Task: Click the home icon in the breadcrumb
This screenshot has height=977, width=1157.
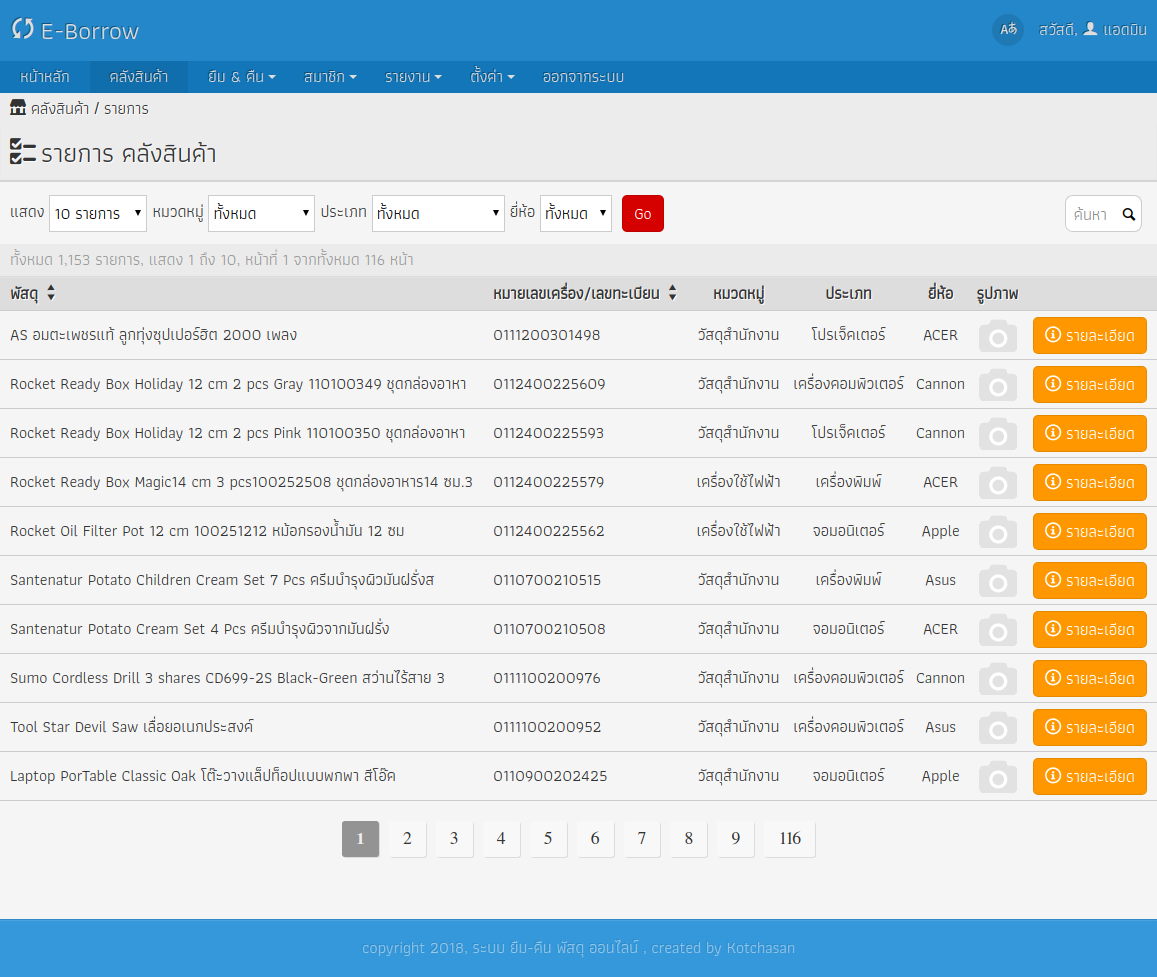Action: pyautogui.click(x=16, y=108)
